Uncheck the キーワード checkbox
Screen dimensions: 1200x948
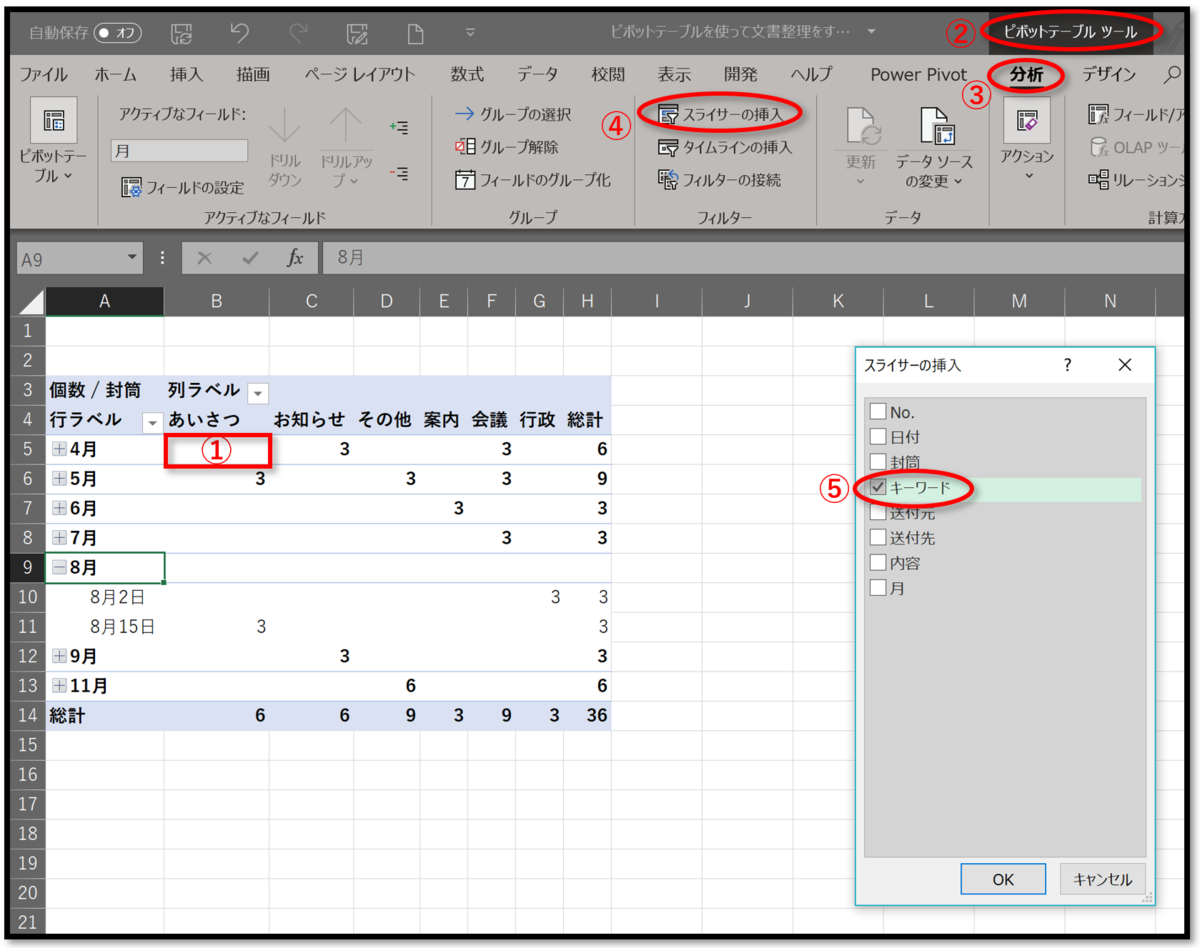878,487
